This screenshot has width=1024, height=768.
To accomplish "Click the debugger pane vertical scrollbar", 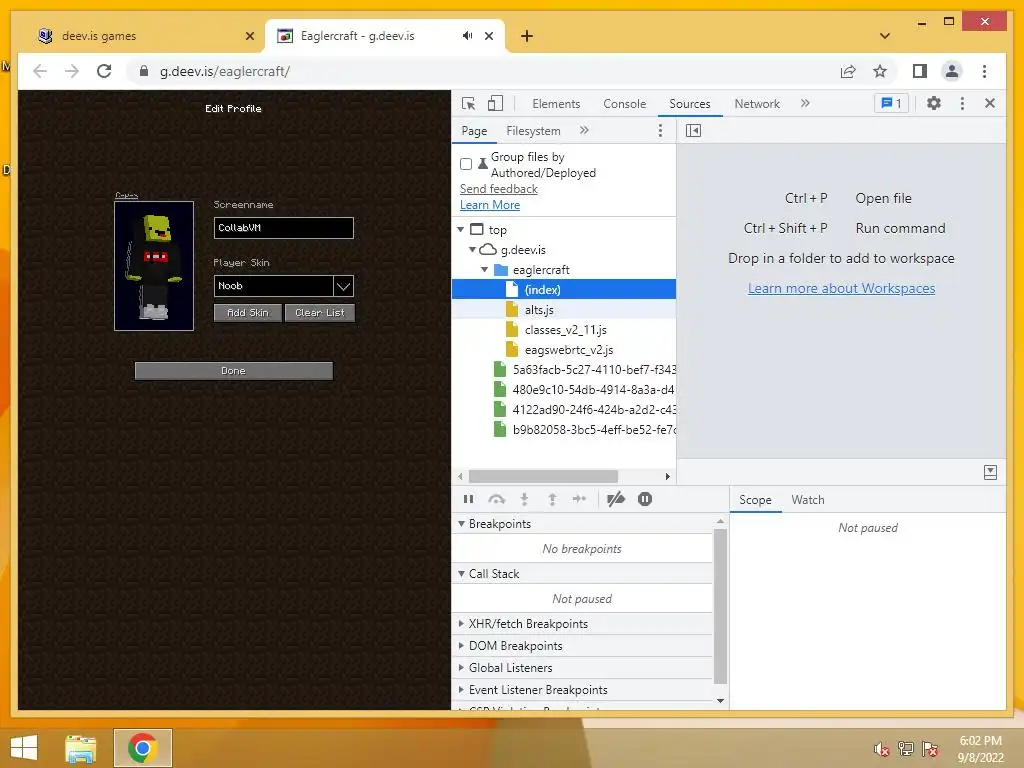I will [x=720, y=606].
